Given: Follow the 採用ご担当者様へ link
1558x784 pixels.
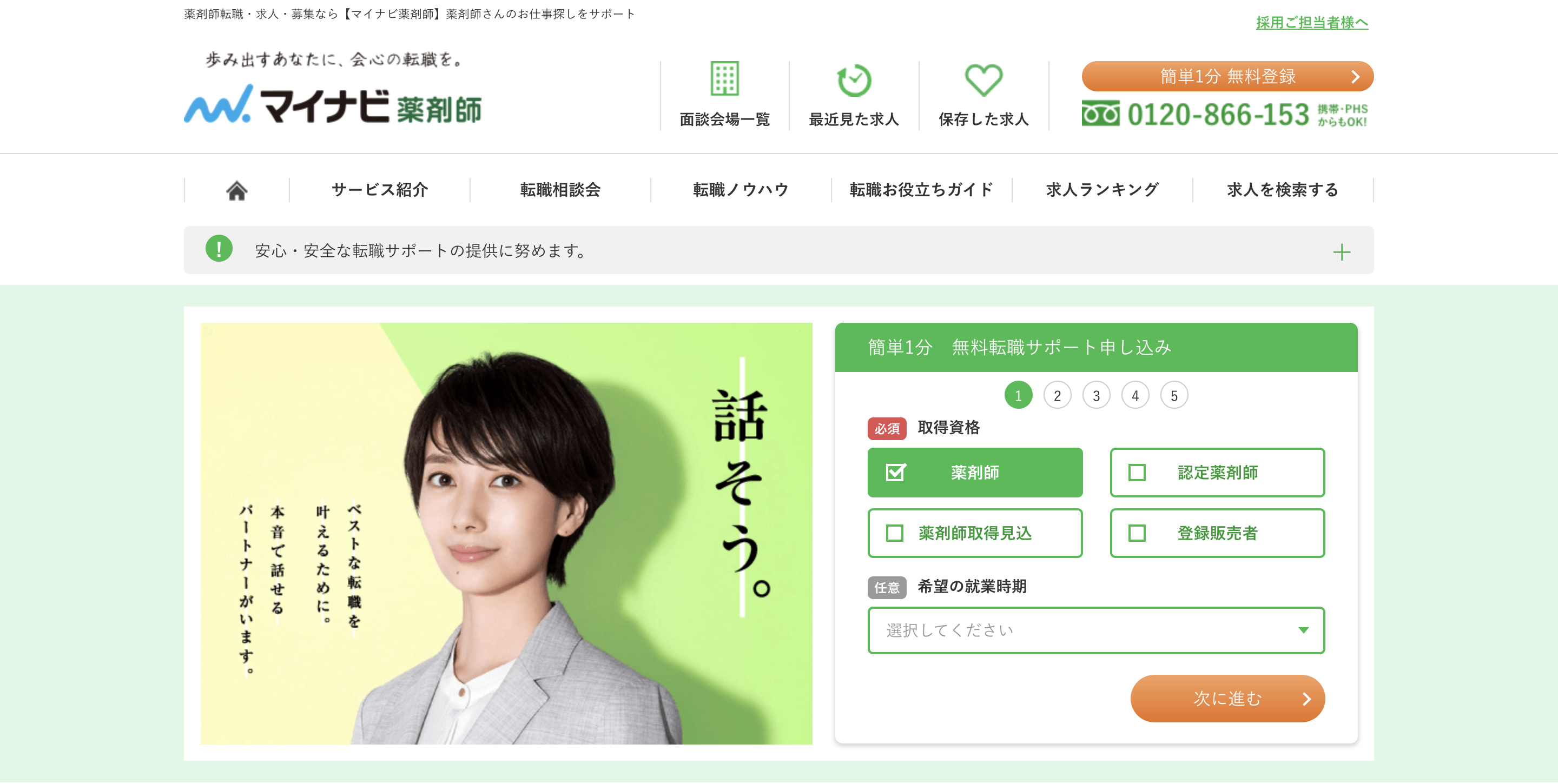Looking at the screenshot, I should tap(1311, 22).
